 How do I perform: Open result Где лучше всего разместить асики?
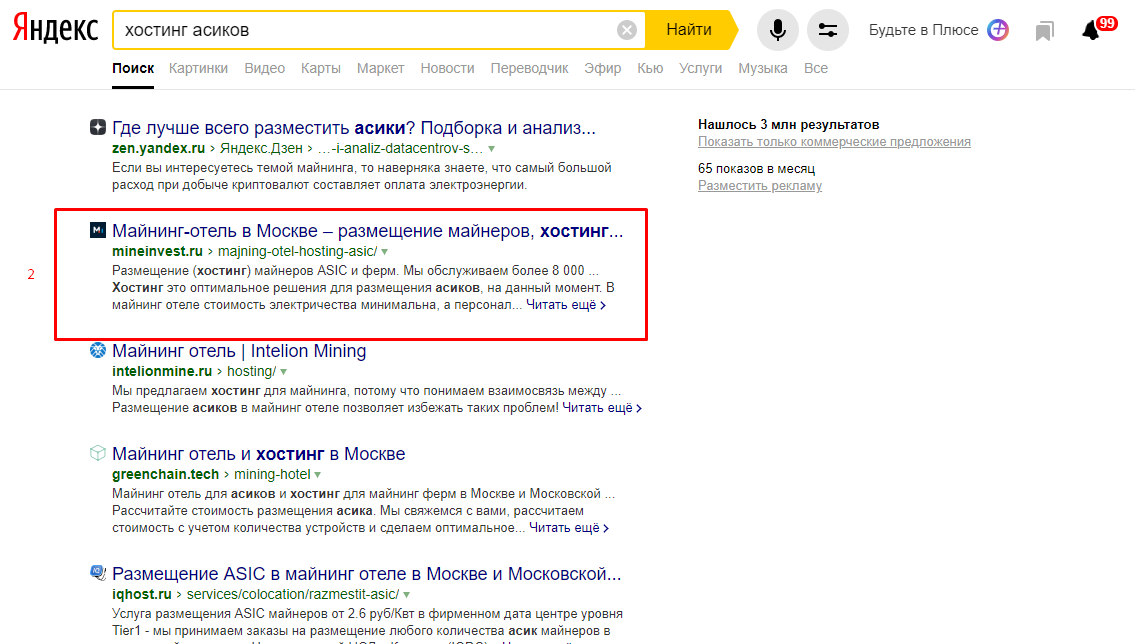coord(353,127)
